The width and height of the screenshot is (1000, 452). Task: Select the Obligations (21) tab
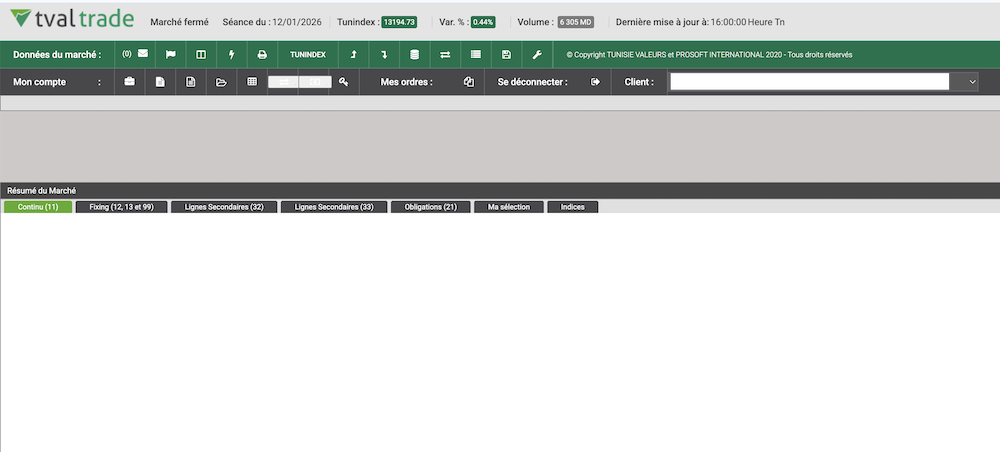(430, 207)
